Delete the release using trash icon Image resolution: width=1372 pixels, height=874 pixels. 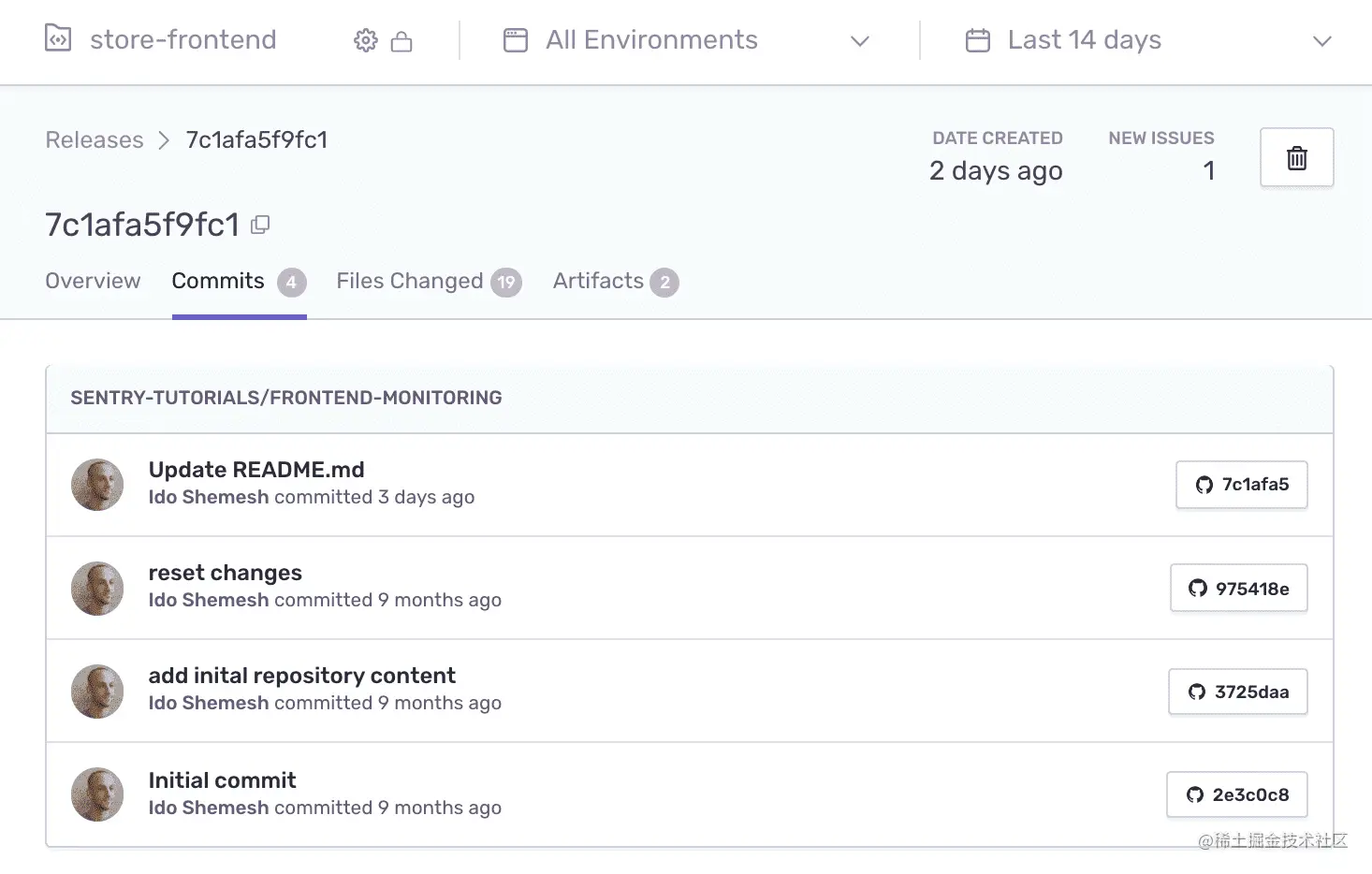point(1296,157)
